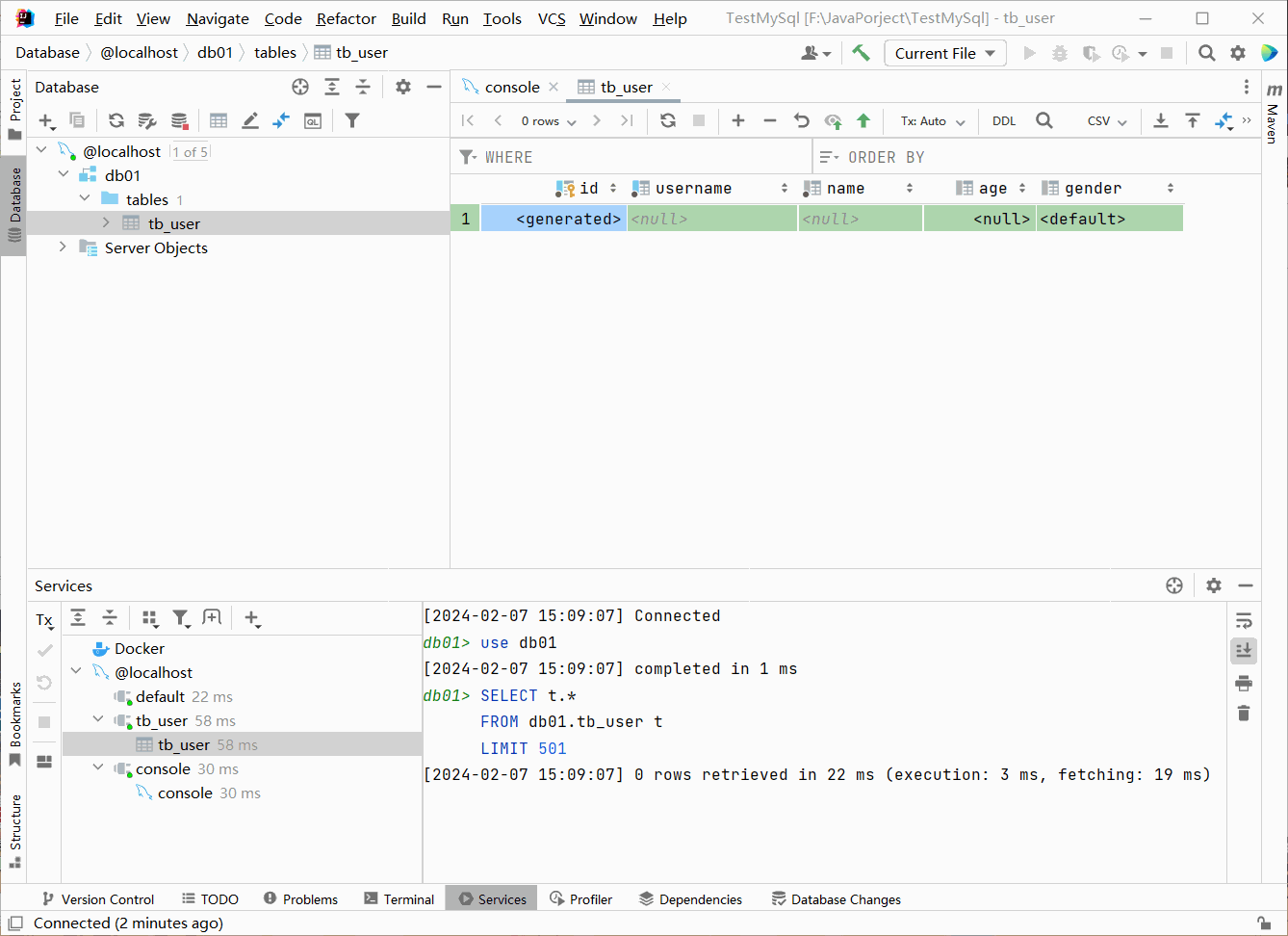Image resolution: width=1288 pixels, height=936 pixels.
Task: Click the import data upload icon
Action: (x=1193, y=120)
